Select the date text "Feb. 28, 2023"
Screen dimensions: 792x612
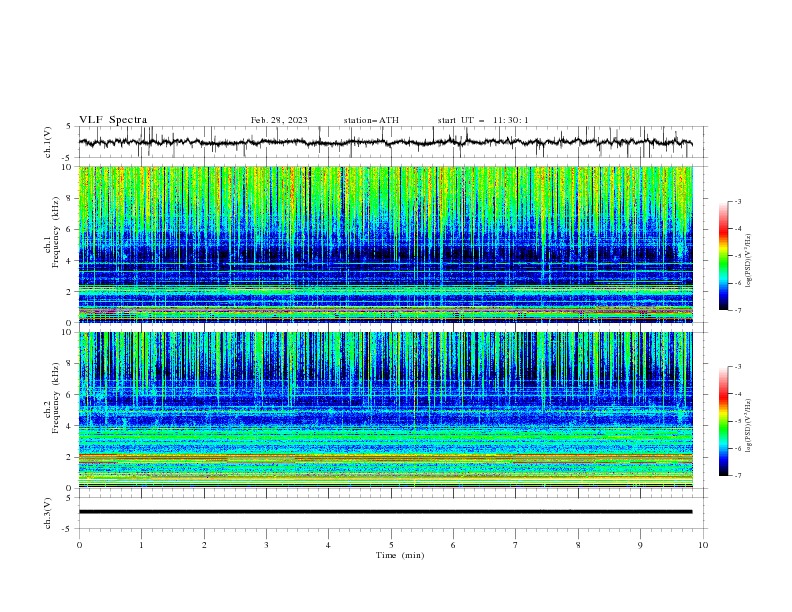tap(279, 120)
